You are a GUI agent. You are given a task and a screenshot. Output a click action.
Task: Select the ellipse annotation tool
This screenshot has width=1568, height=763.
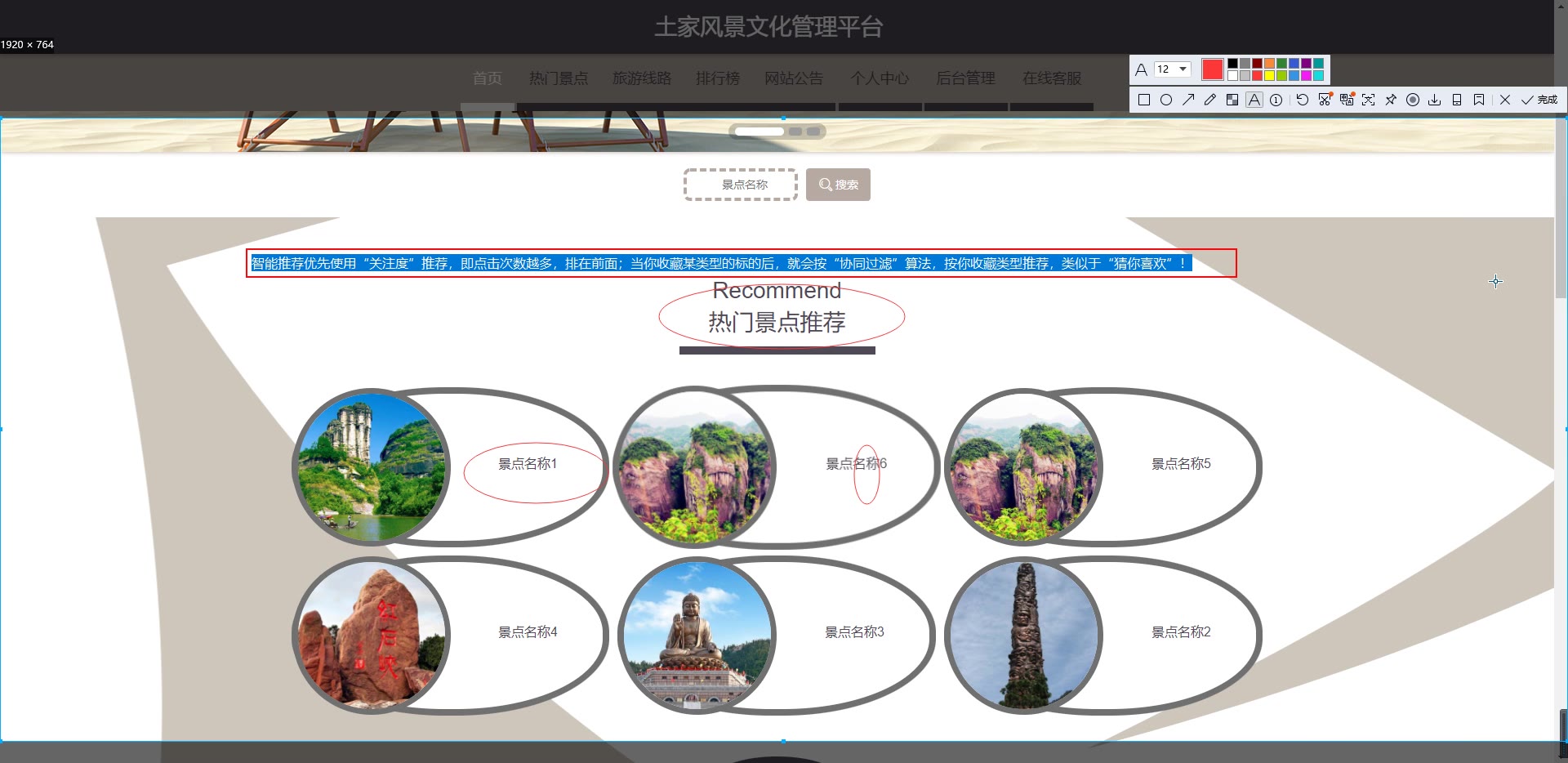tap(1166, 100)
